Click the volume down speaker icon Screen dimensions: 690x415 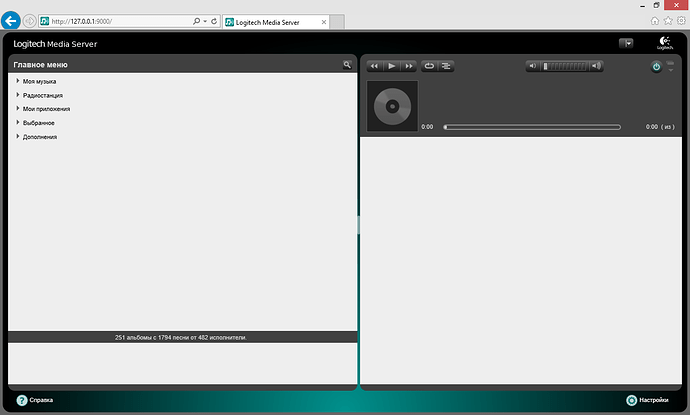point(534,66)
